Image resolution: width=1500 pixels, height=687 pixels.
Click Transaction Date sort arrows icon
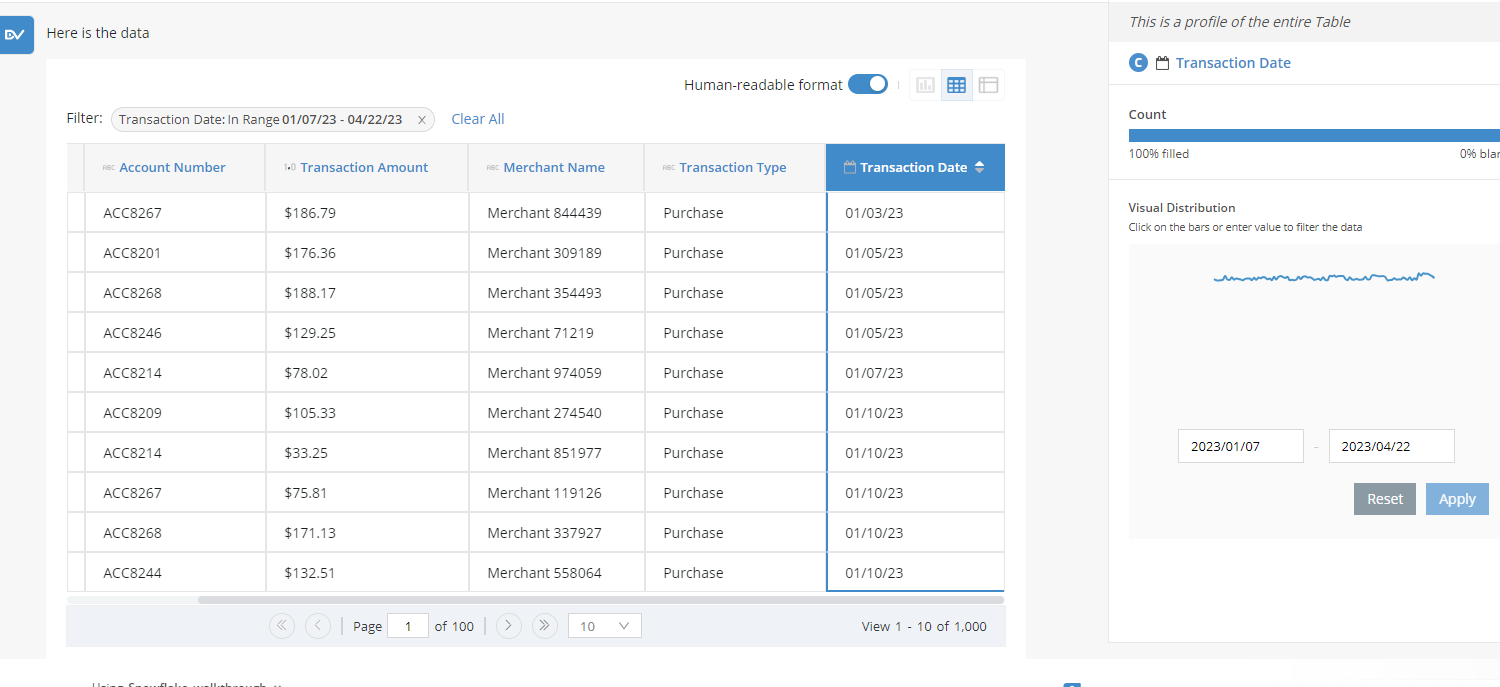pyautogui.click(x=979, y=167)
